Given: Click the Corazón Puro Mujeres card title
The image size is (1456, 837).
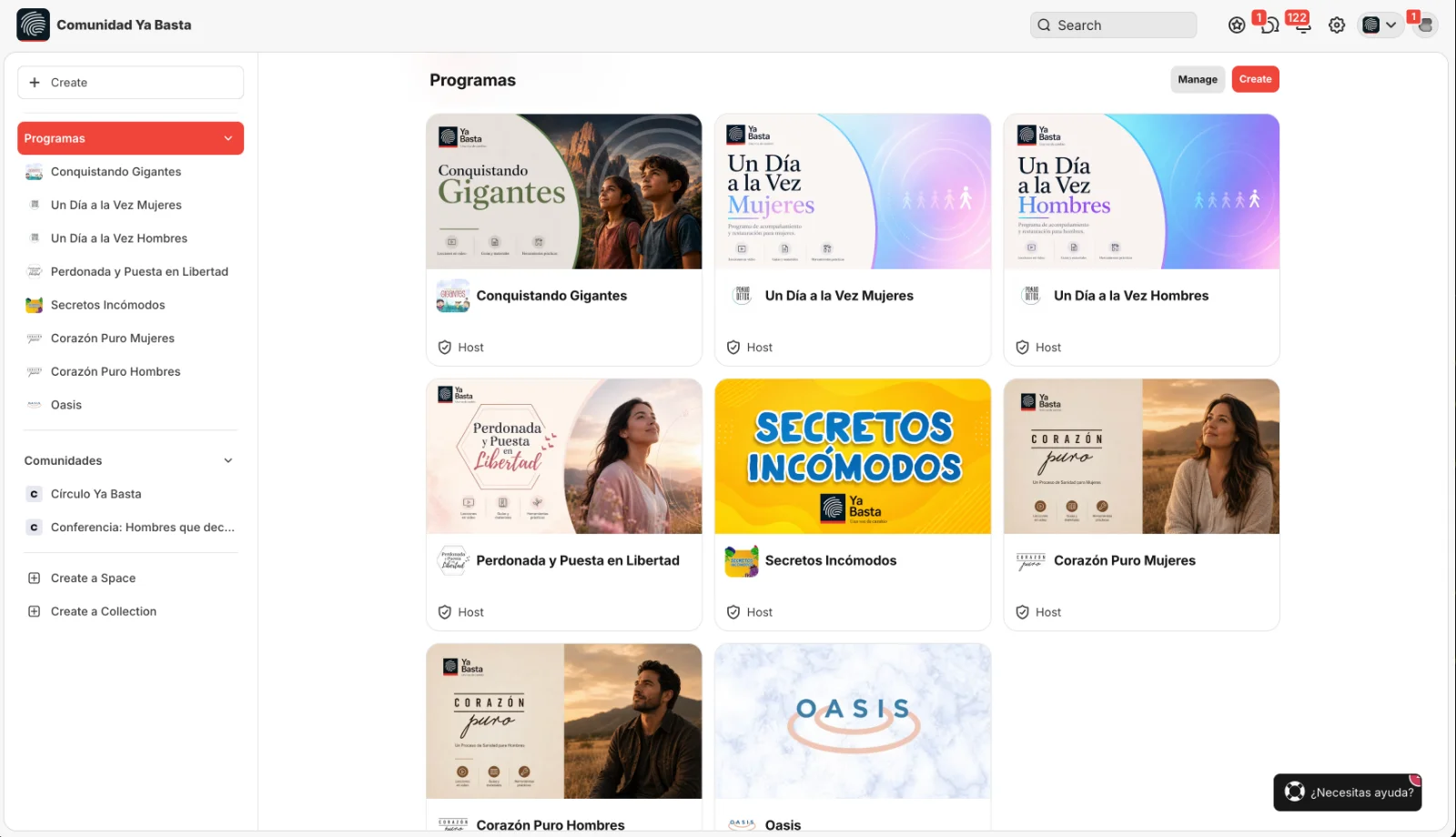Looking at the screenshot, I should pyautogui.click(x=1125, y=560).
